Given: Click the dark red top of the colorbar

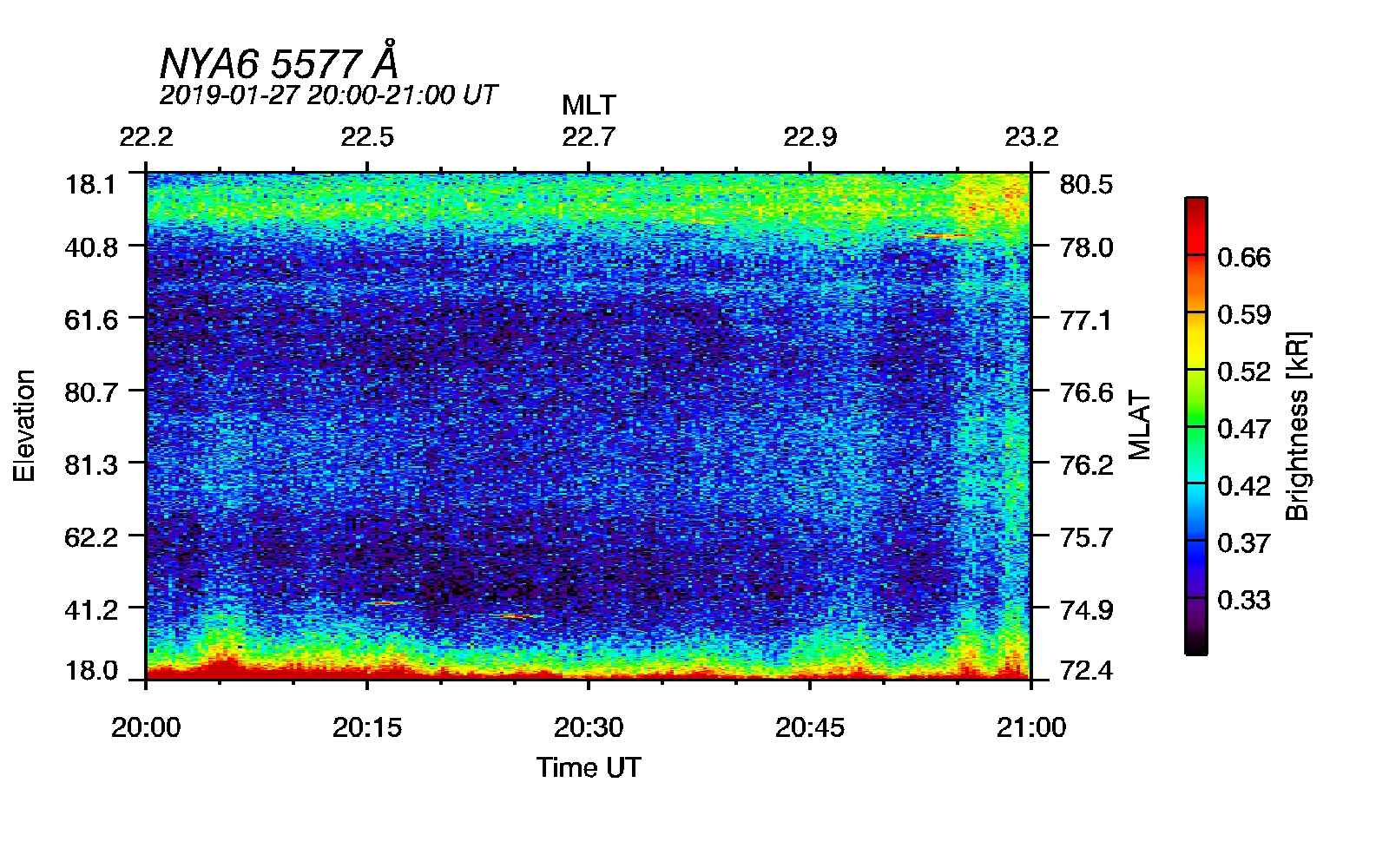Looking at the screenshot, I should point(1196,207).
